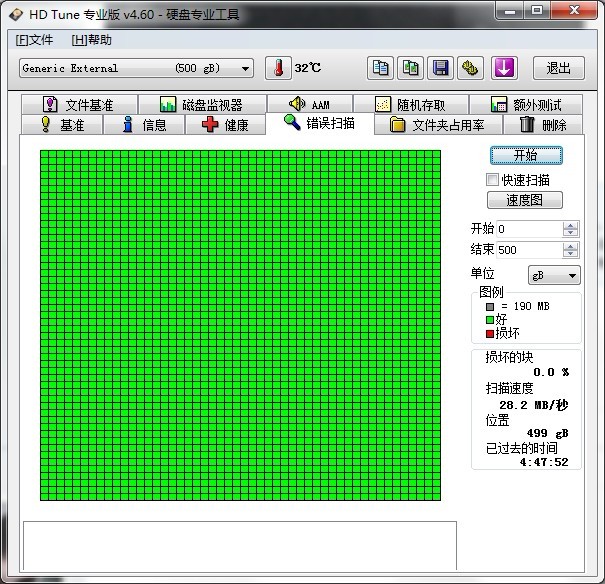Screen dimensions: 605x584
Task: Click the 0.0 % damaged blocks value
Action: (551, 372)
